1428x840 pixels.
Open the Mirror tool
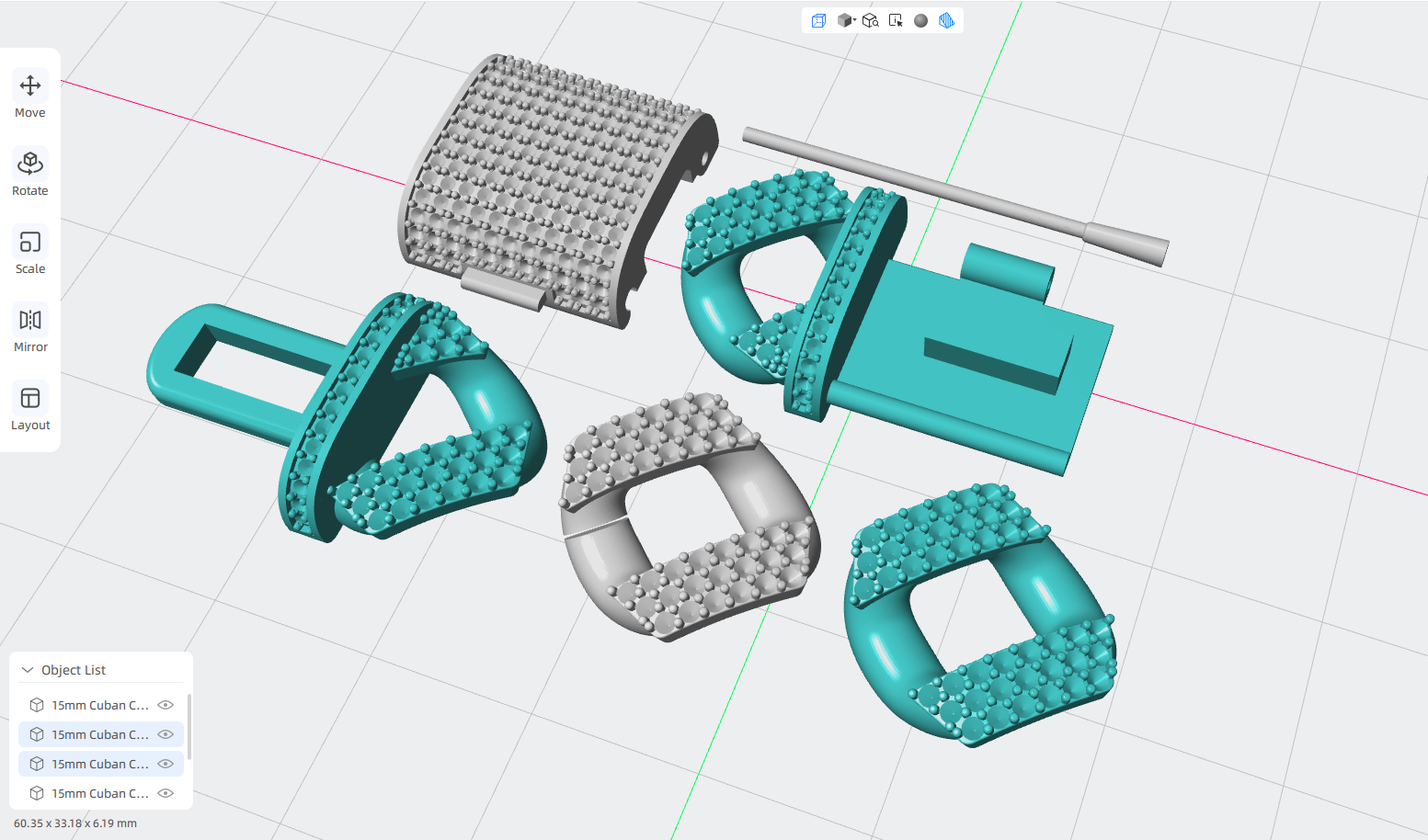(x=30, y=330)
